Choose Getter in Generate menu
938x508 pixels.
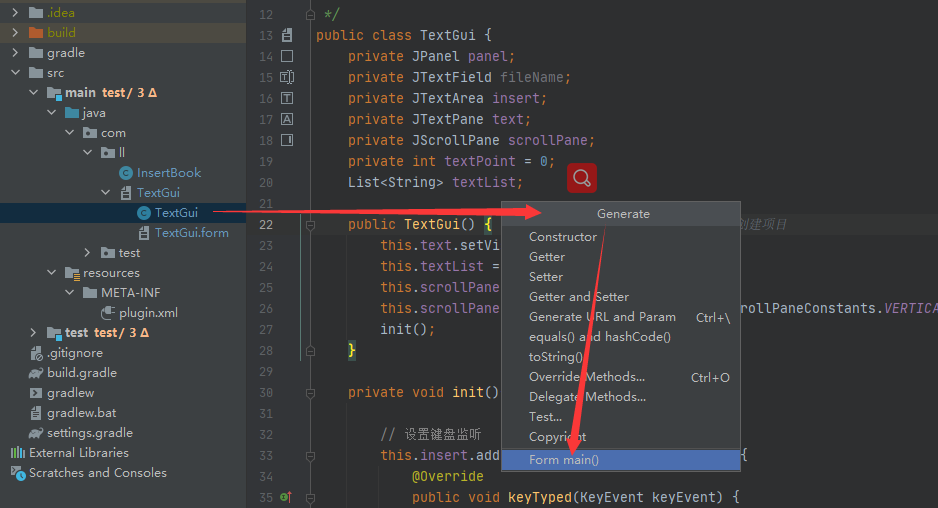pyautogui.click(x=620, y=257)
